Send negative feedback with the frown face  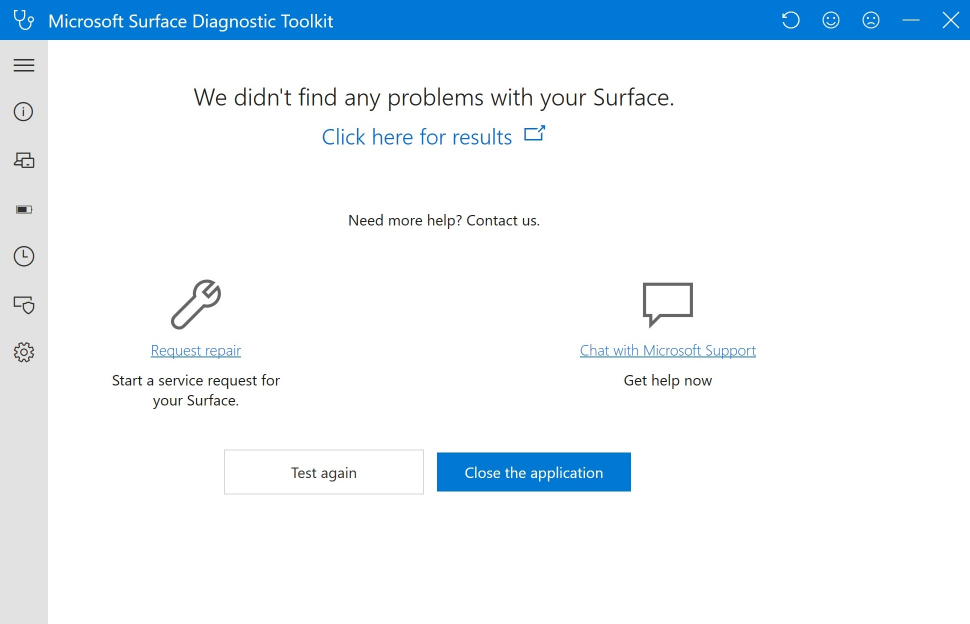click(871, 20)
